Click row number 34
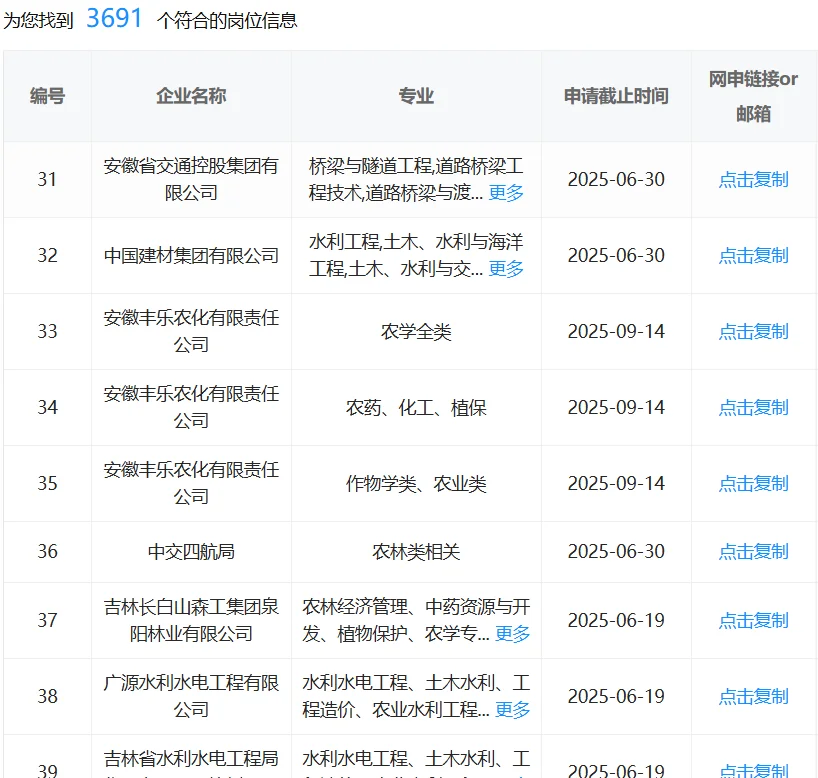This screenshot has width=818, height=778. click(47, 408)
